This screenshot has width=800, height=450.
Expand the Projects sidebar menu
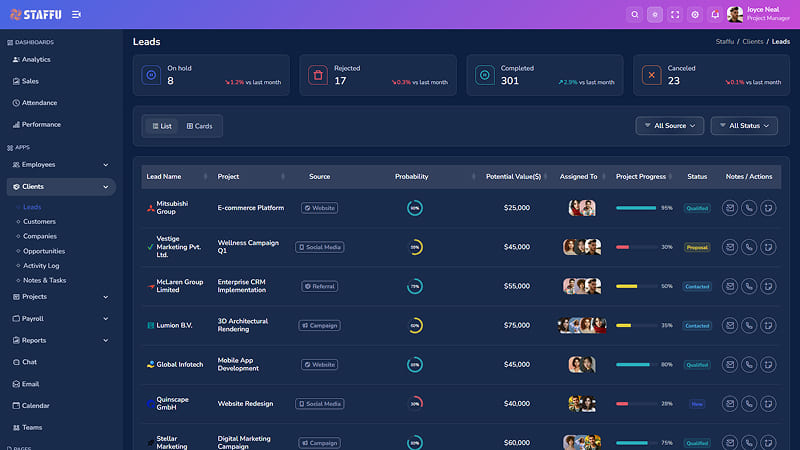[61, 296]
